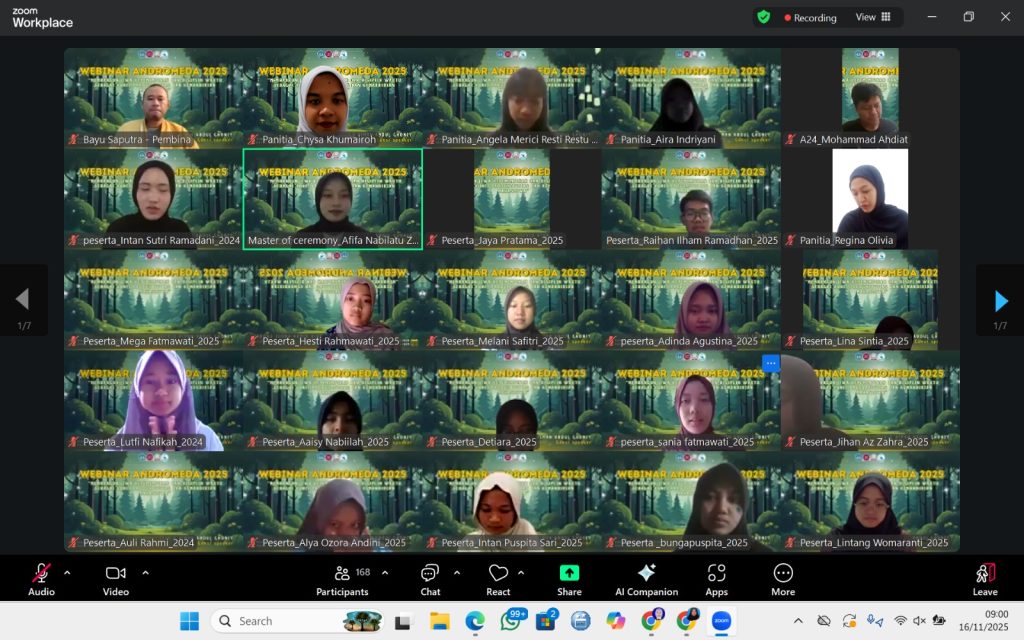This screenshot has height=640, width=1024.
Task: Open the More options menu
Action: click(x=783, y=578)
